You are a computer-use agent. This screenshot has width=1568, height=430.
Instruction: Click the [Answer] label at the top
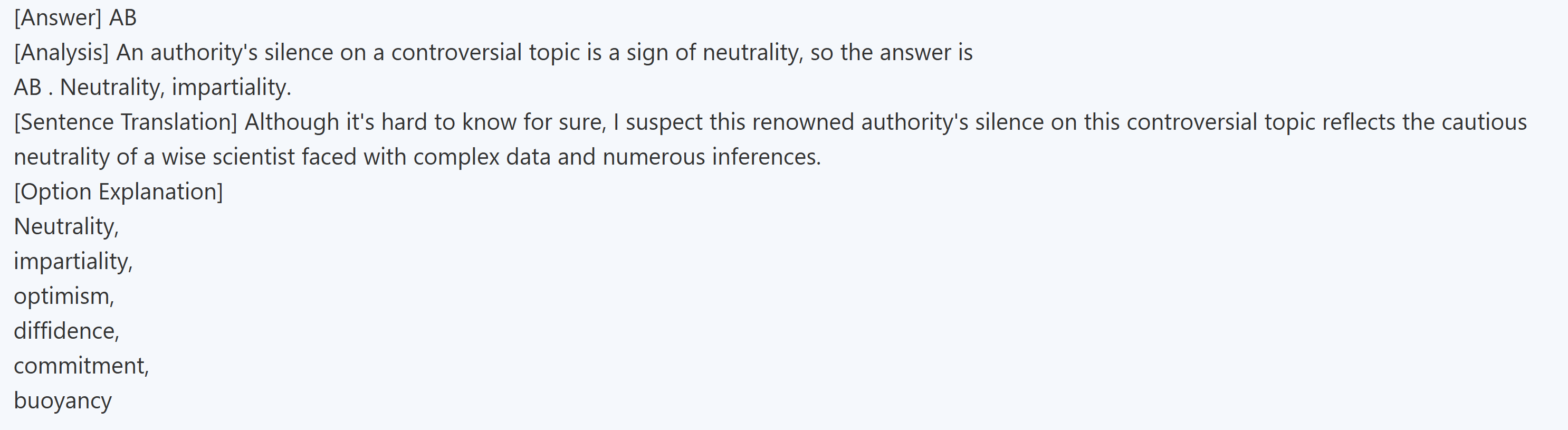pyautogui.click(x=57, y=17)
